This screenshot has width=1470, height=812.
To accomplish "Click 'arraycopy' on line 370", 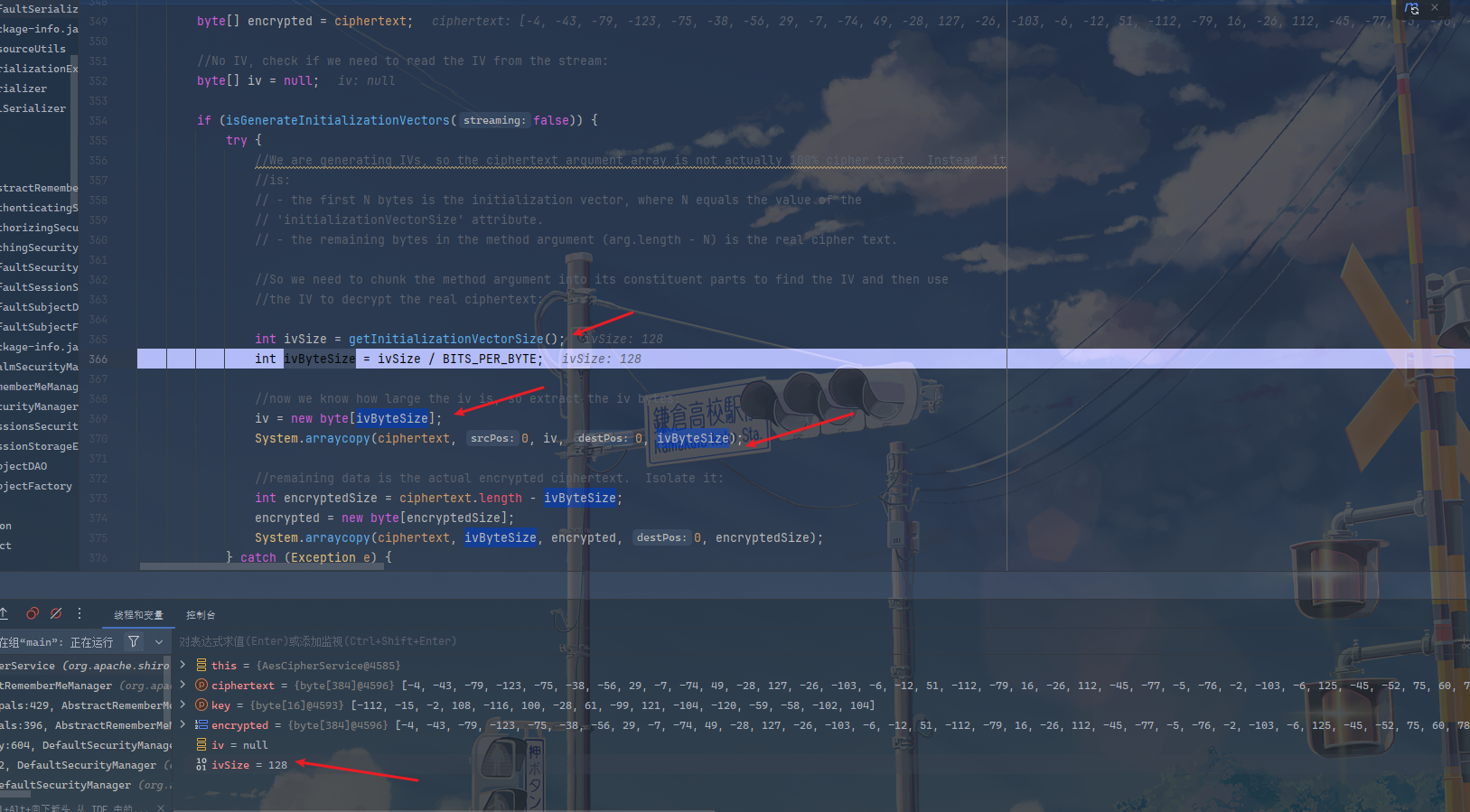I will [x=338, y=438].
